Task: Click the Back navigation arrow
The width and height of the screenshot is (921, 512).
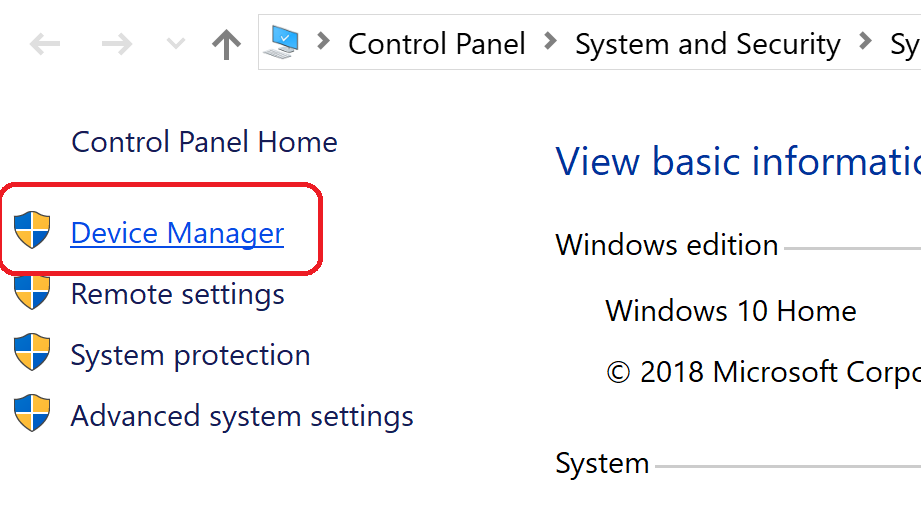Action: coord(46,44)
